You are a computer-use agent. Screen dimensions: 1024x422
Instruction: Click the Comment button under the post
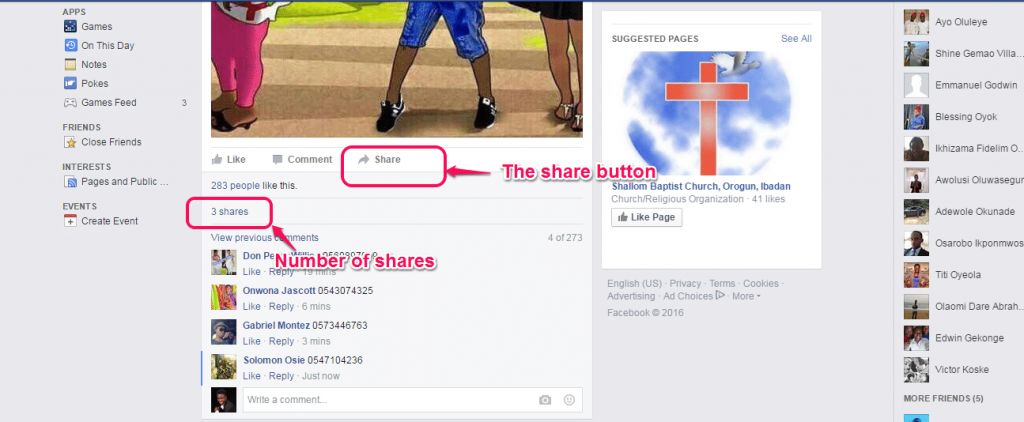302,159
